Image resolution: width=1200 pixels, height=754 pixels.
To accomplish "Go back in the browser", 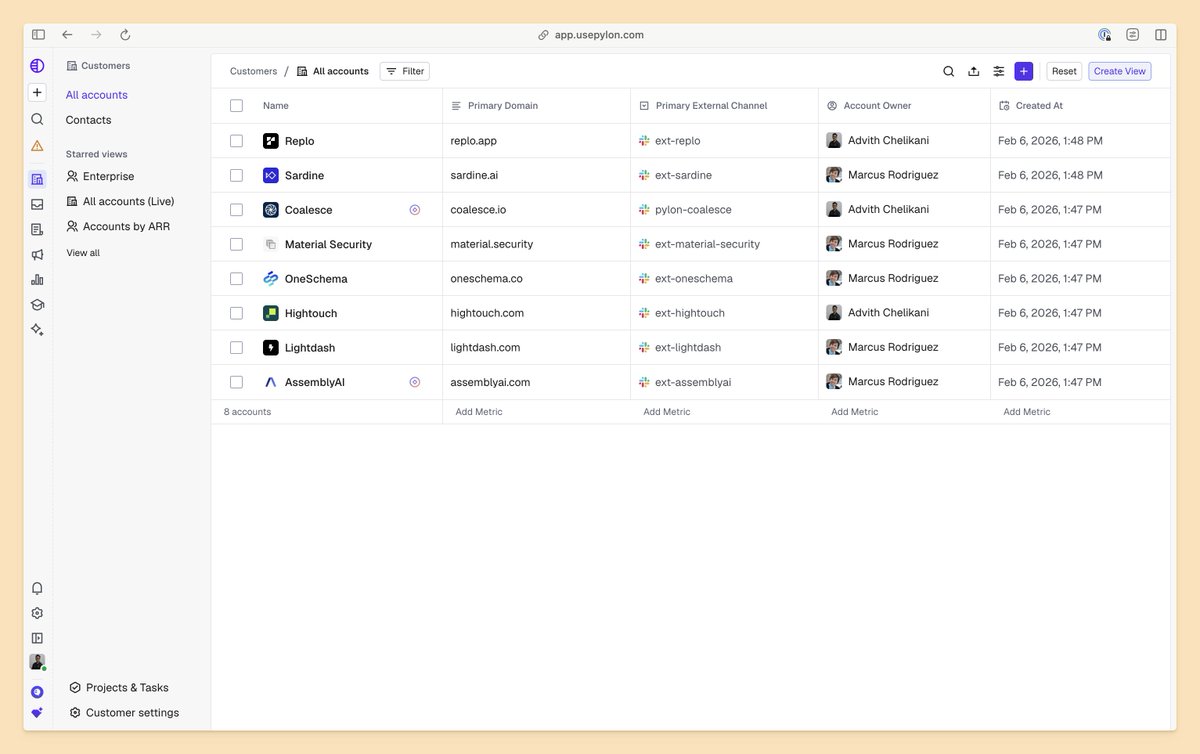I will pos(67,34).
